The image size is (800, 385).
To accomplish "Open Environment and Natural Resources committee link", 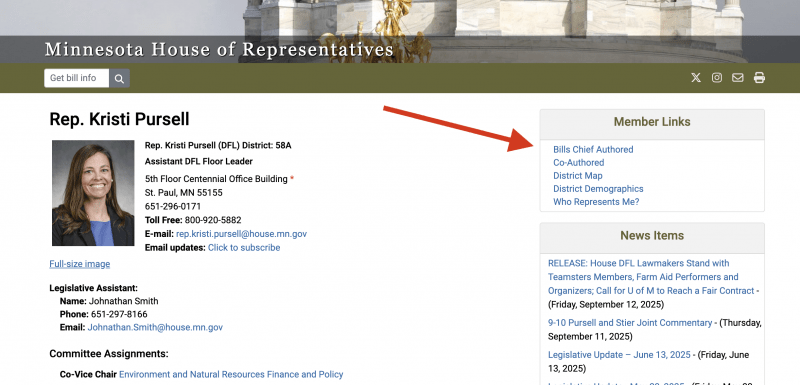I will (x=231, y=374).
